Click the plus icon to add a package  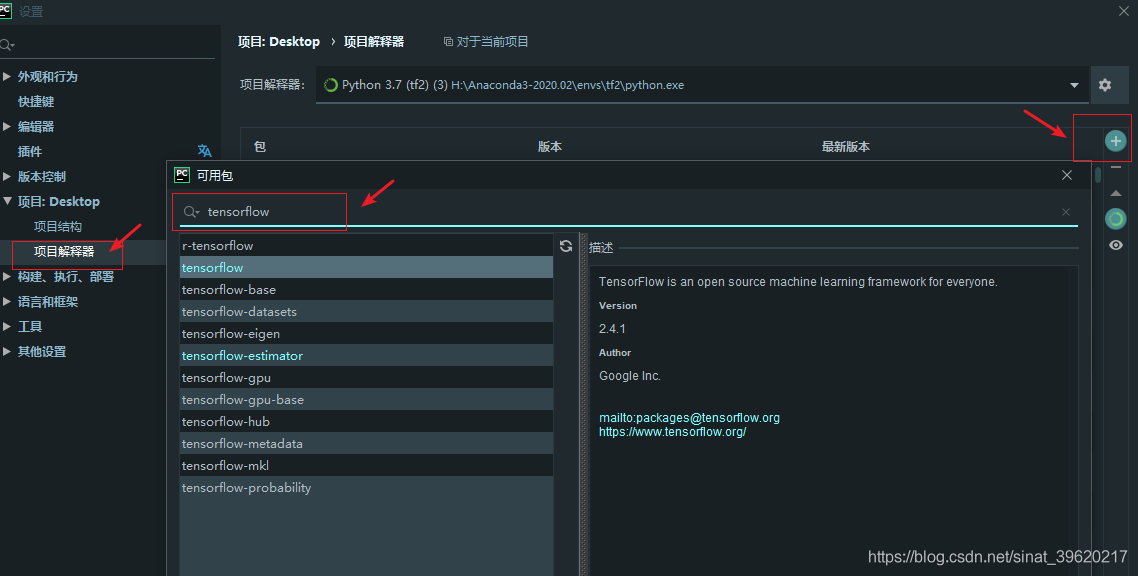(x=1116, y=141)
